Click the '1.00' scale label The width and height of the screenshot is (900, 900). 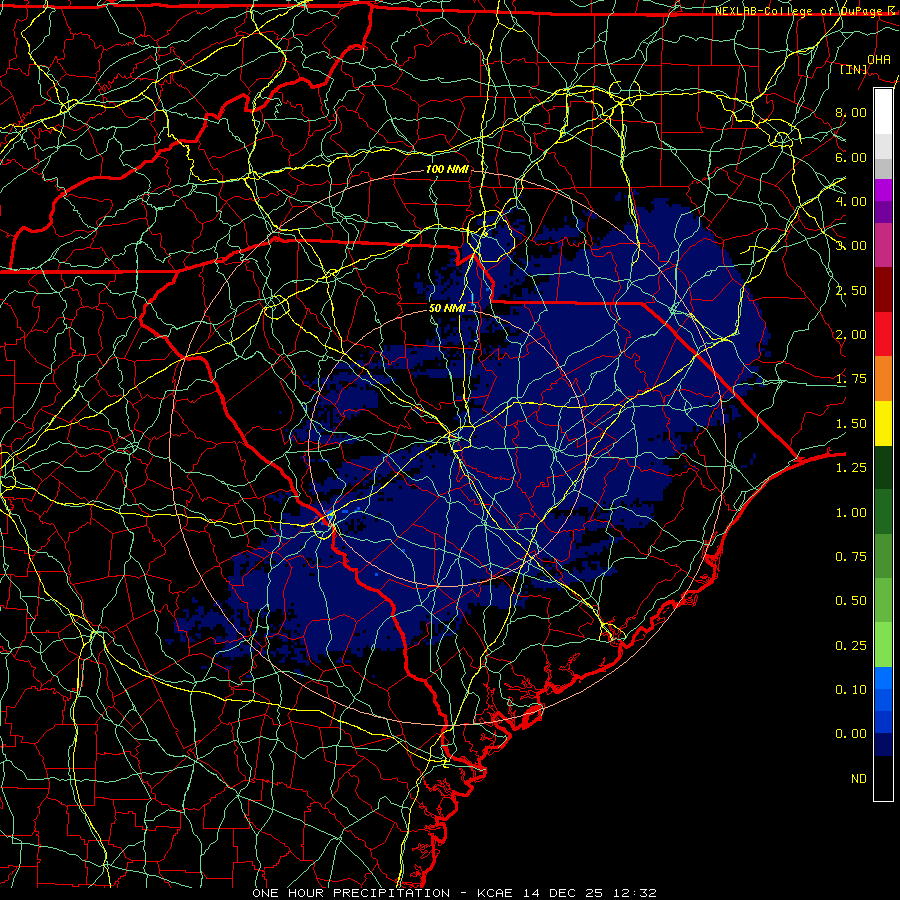(x=851, y=513)
